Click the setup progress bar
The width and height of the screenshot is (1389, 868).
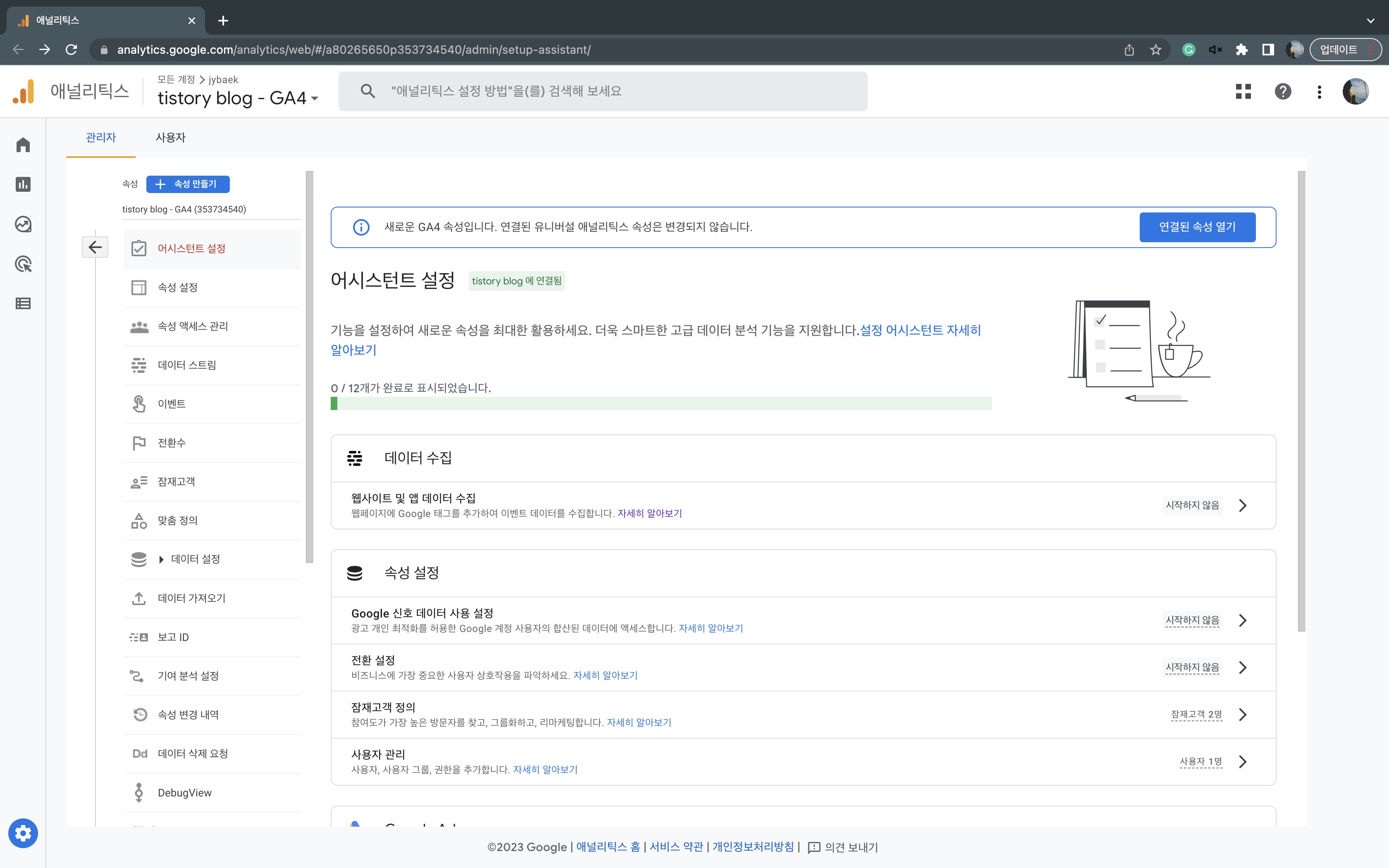[x=661, y=403]
